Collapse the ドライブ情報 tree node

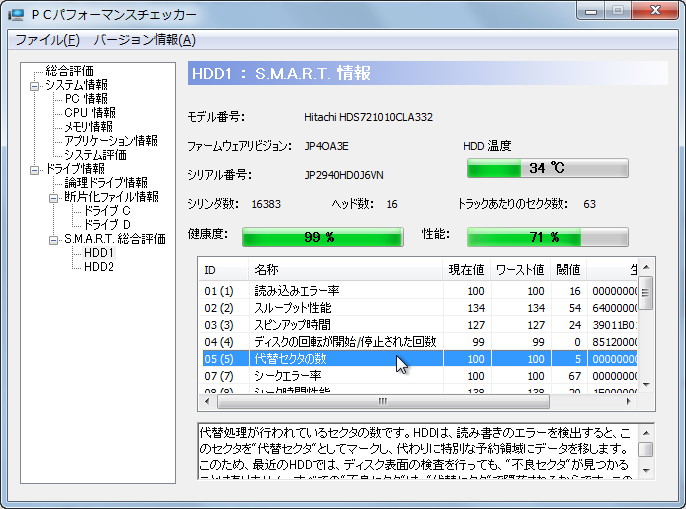click(x=34, y=170)
